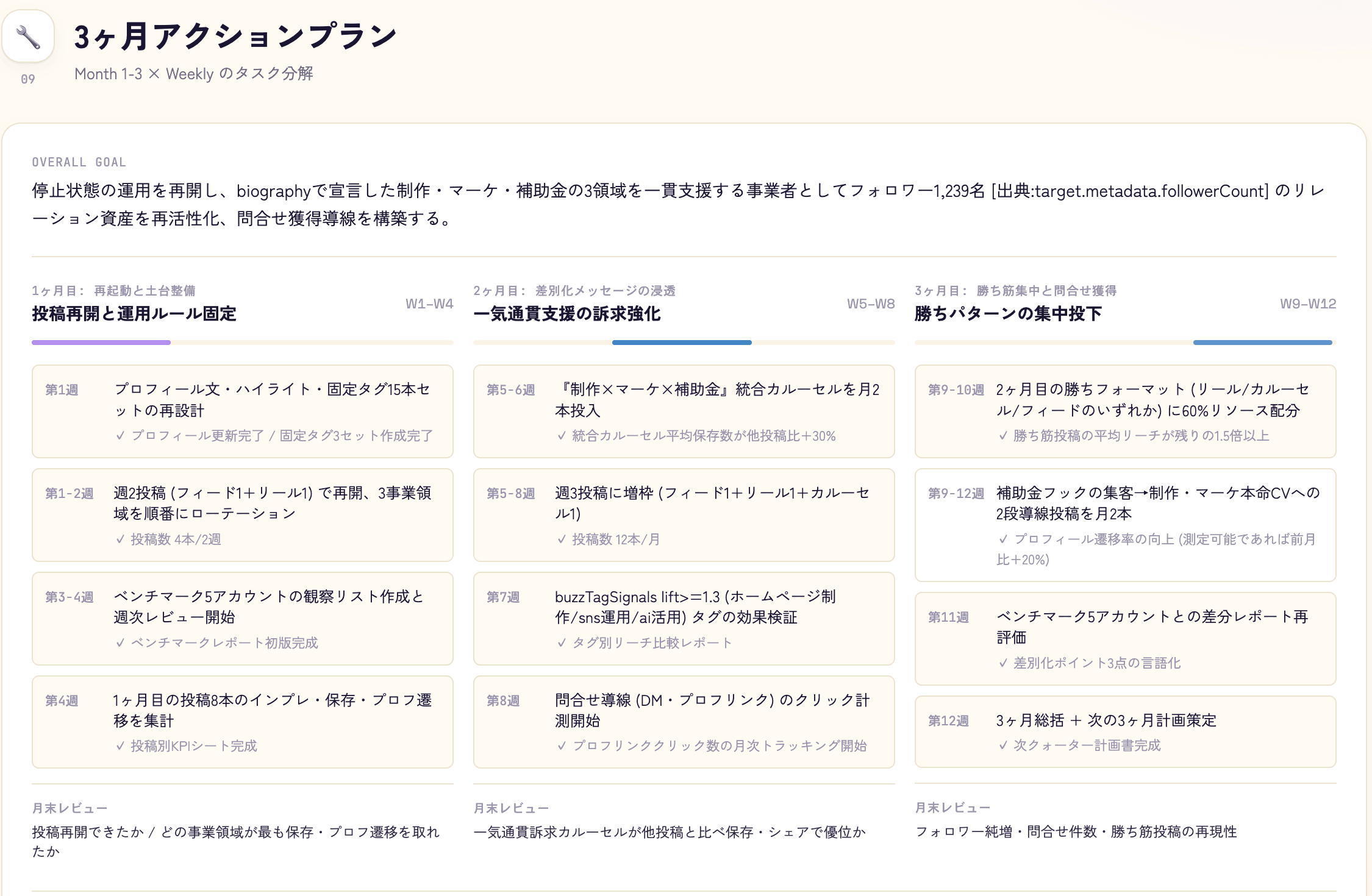The height and width of the screenshot is (896, 1372).
Task: Click the blue Month 3 progress bar
Action: [x=1262, y=343]
